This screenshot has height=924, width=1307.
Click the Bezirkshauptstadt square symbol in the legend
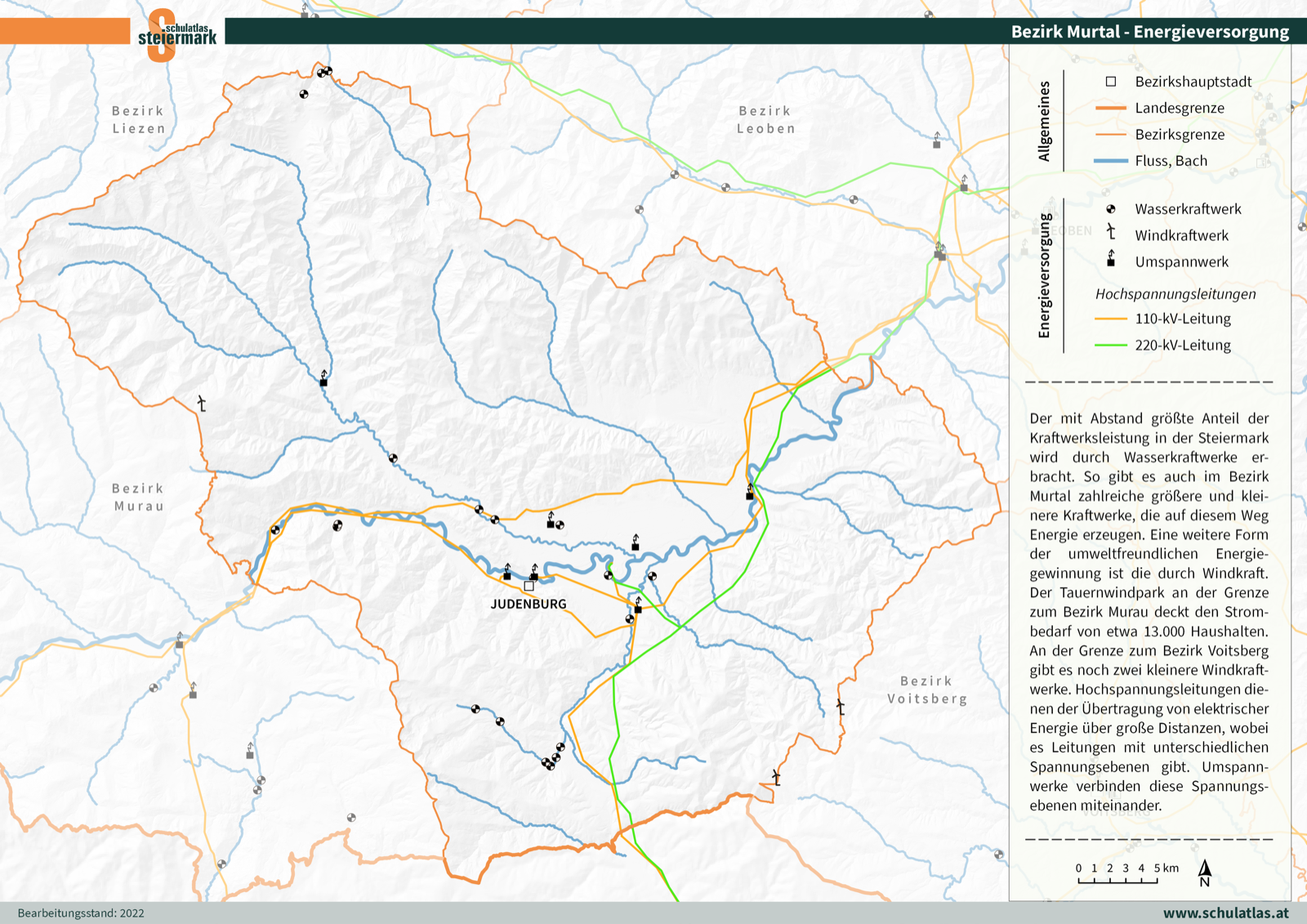1111,82
